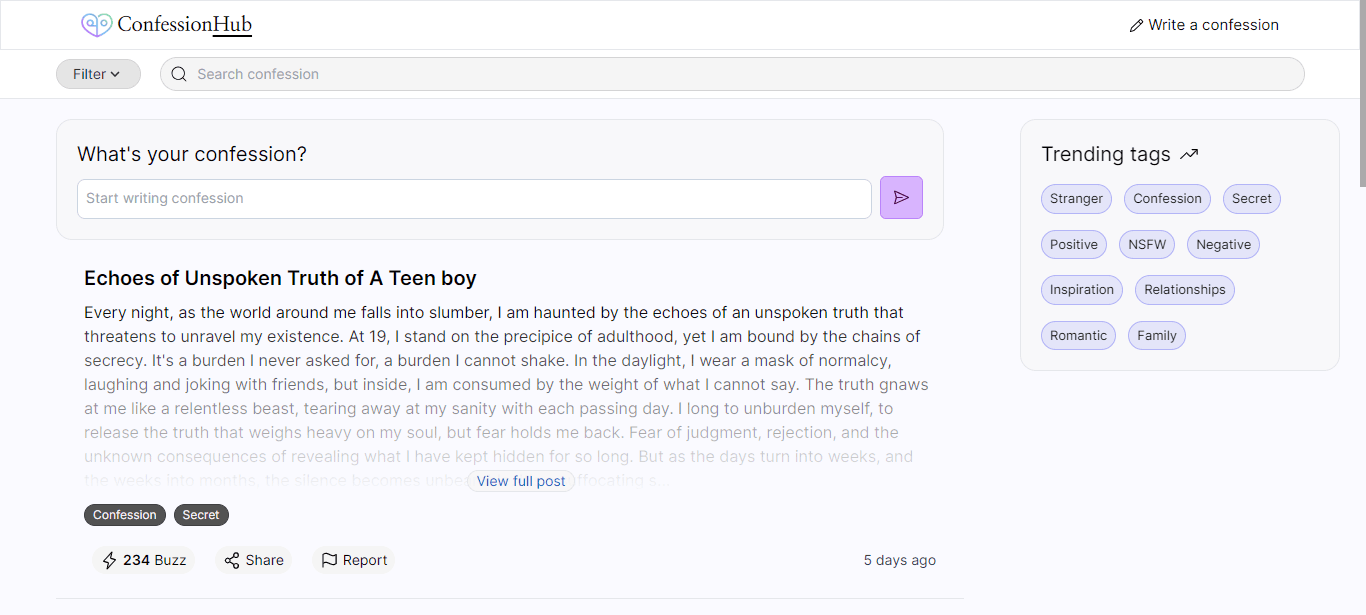Select the Stranger trending tag
The width and height of the screenshot is (1366, 615).
[1076, 199]
